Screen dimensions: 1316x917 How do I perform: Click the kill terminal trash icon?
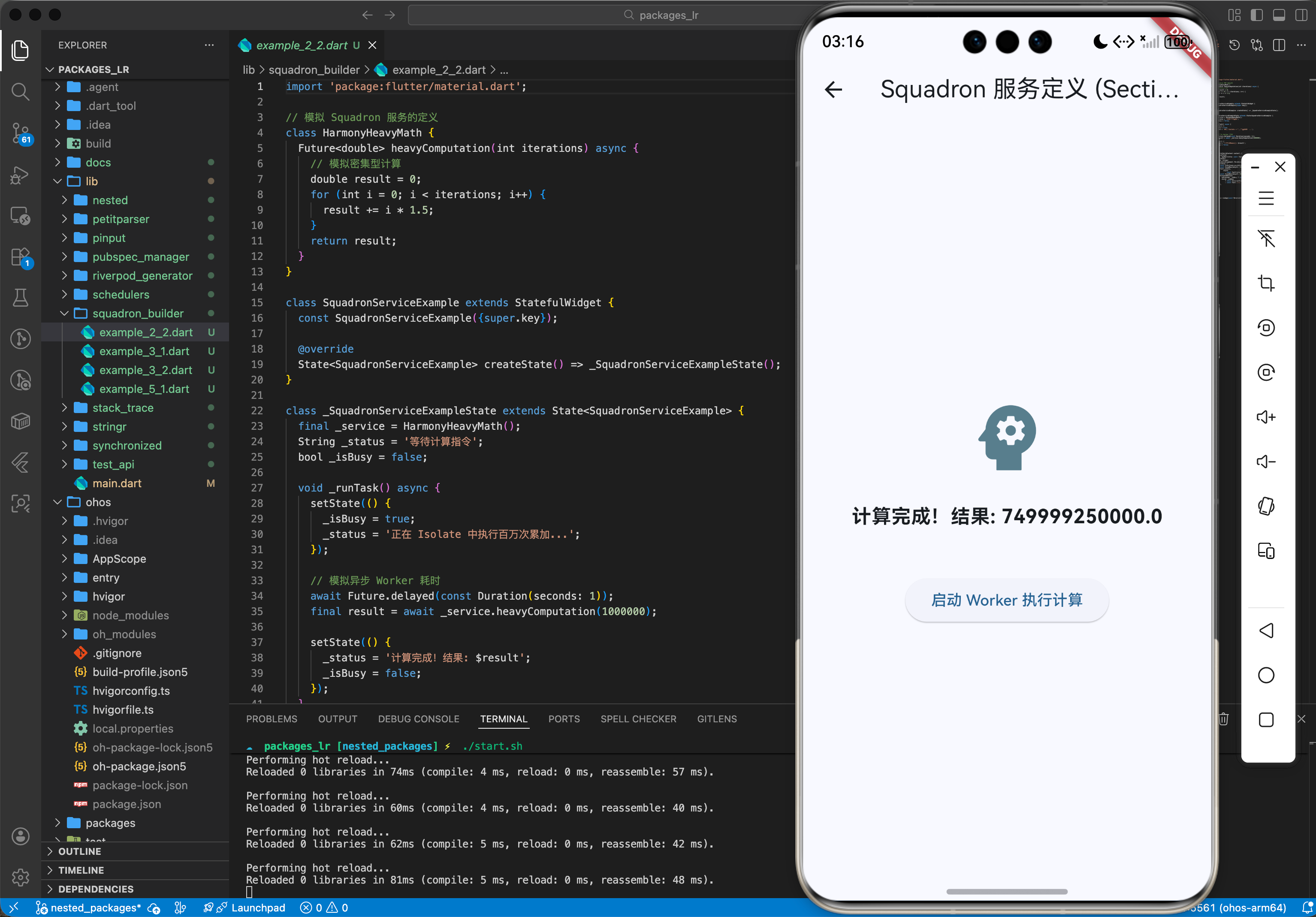point(1224,719)
